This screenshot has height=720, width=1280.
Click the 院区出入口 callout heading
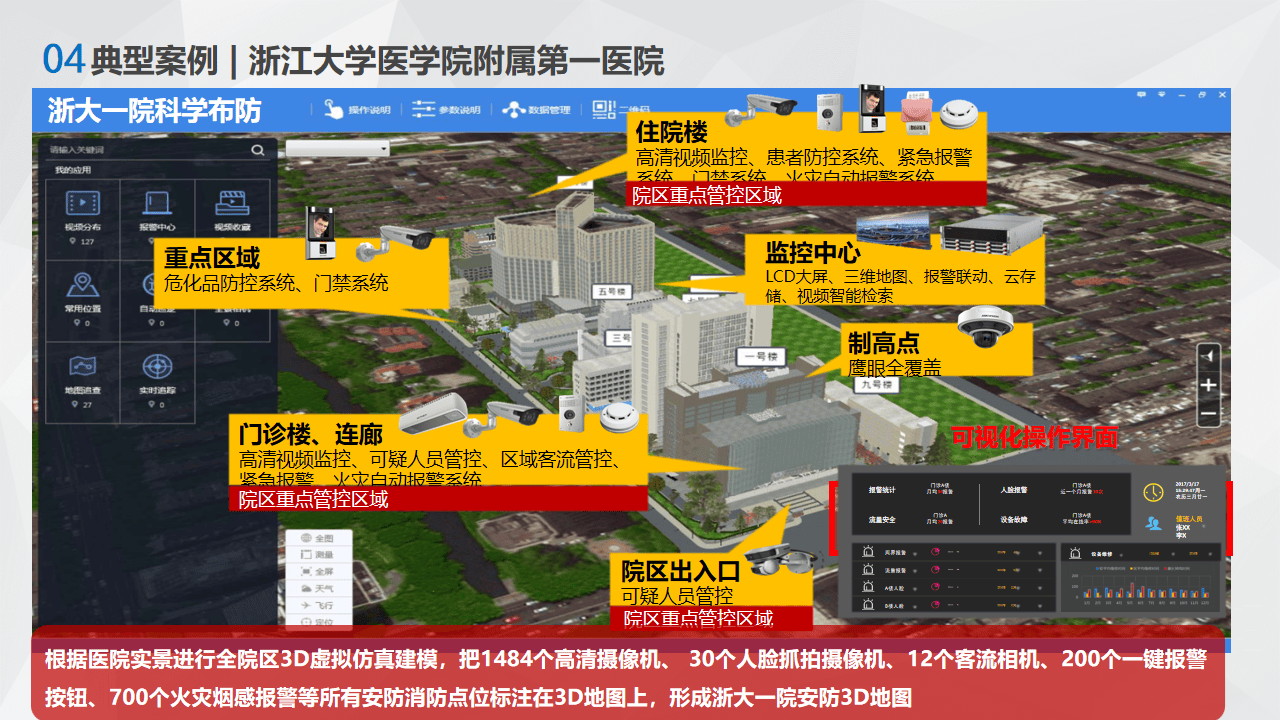pyautogui.click(x=680, y=572)
